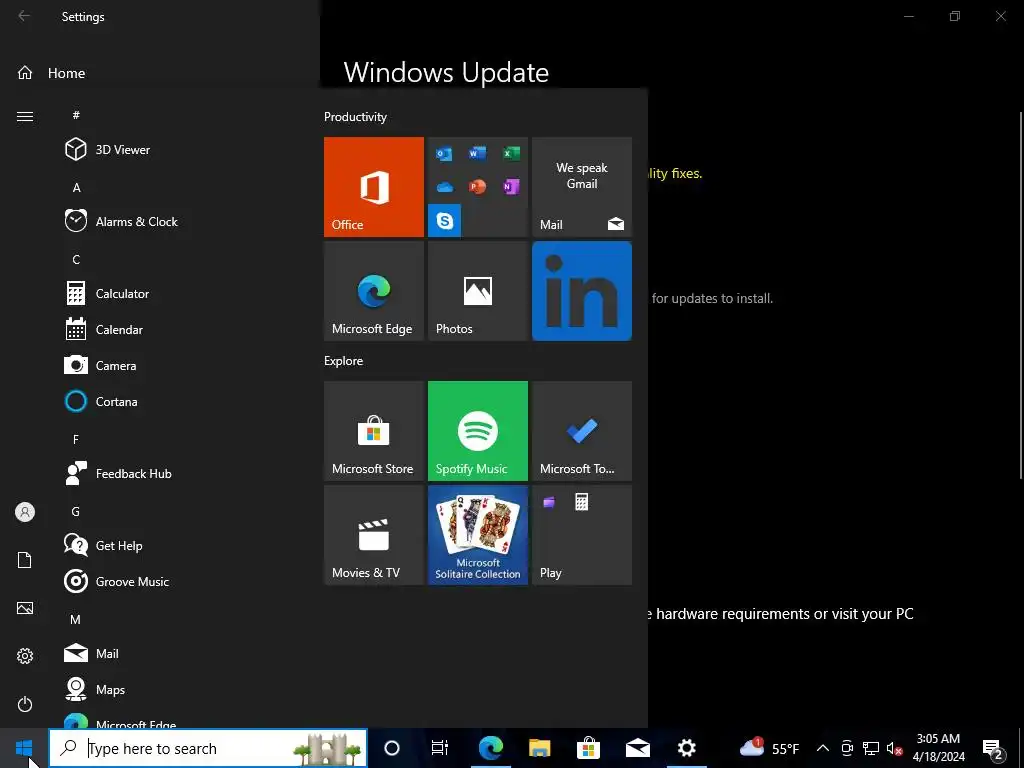The image size is (1024, 768).
Task: Open Microsoft Store on taskbar
Action: point(588,748)
